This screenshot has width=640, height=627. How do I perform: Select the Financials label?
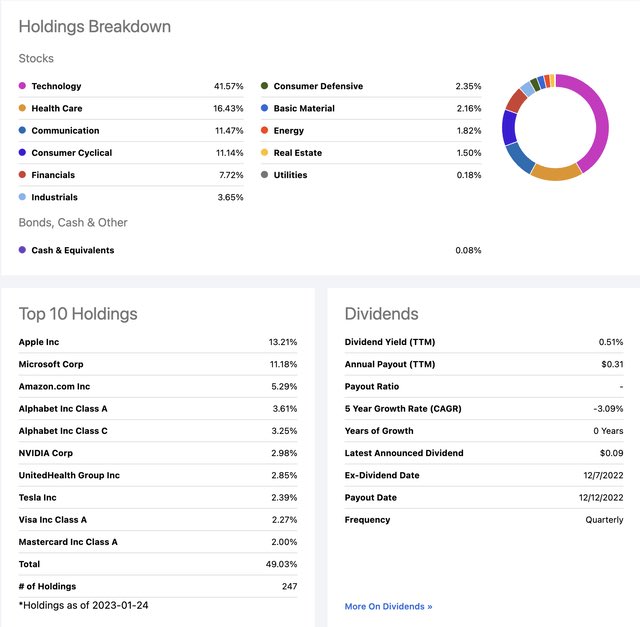53,175
